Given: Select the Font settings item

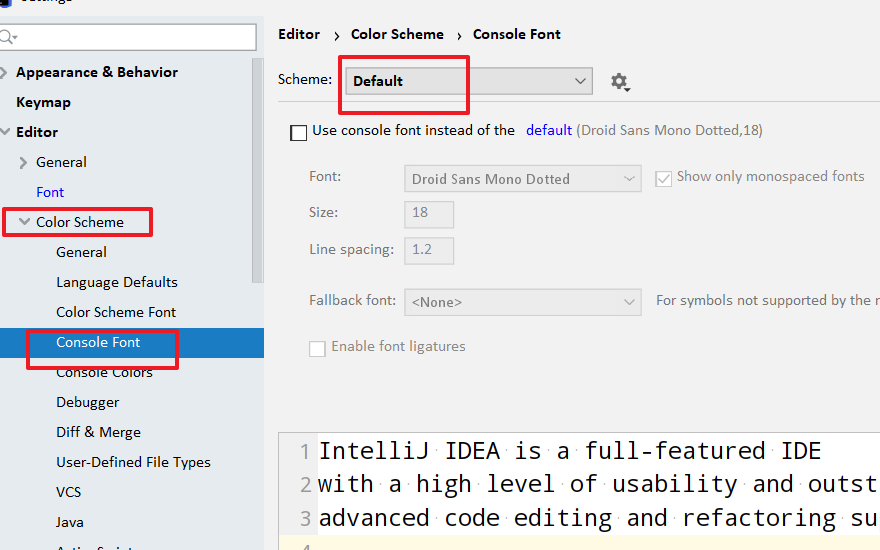Looking at the screenshot, I should 50,192.
